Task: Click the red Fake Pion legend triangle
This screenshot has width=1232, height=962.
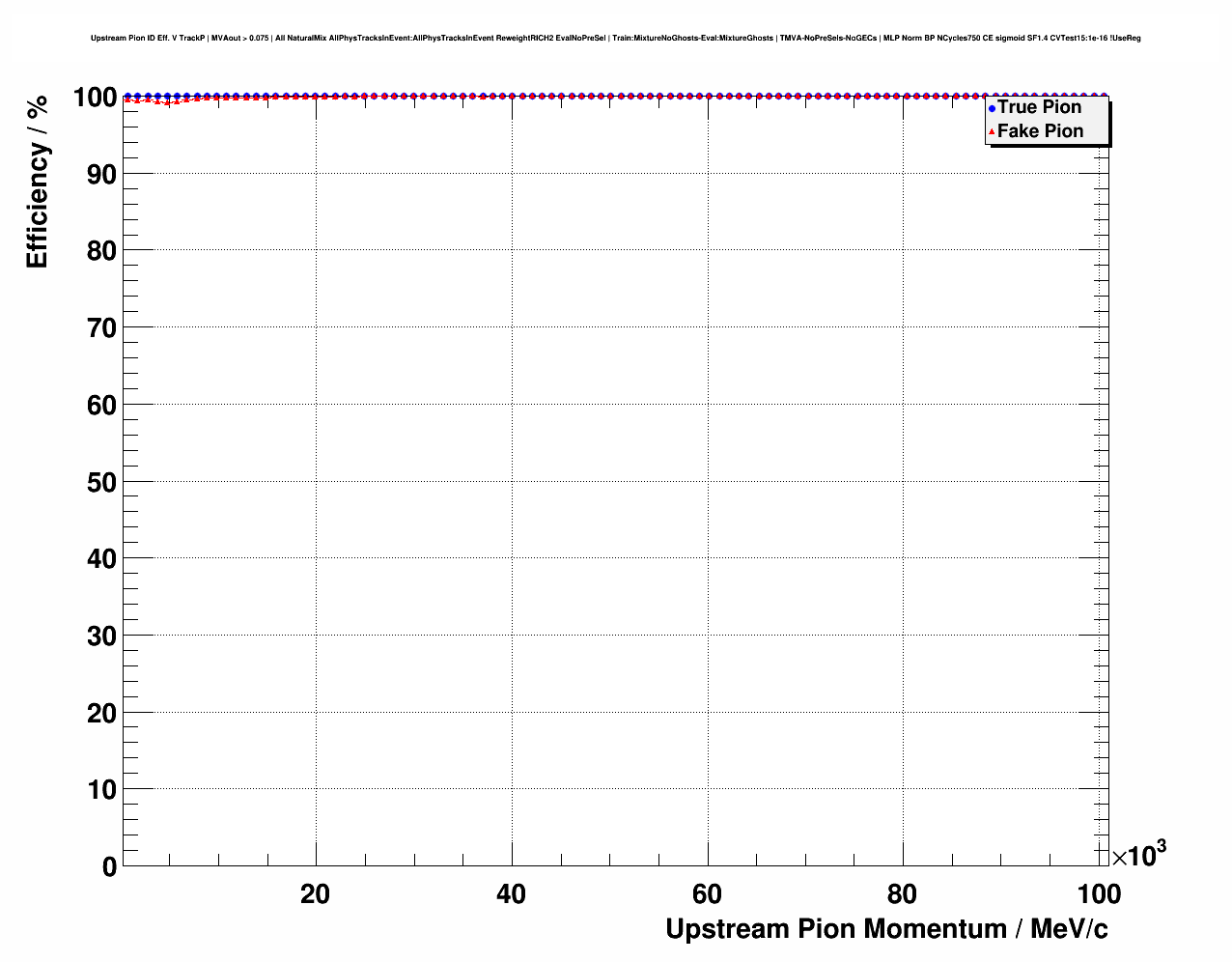Action: pyautogui.click(x=992, y=131)
